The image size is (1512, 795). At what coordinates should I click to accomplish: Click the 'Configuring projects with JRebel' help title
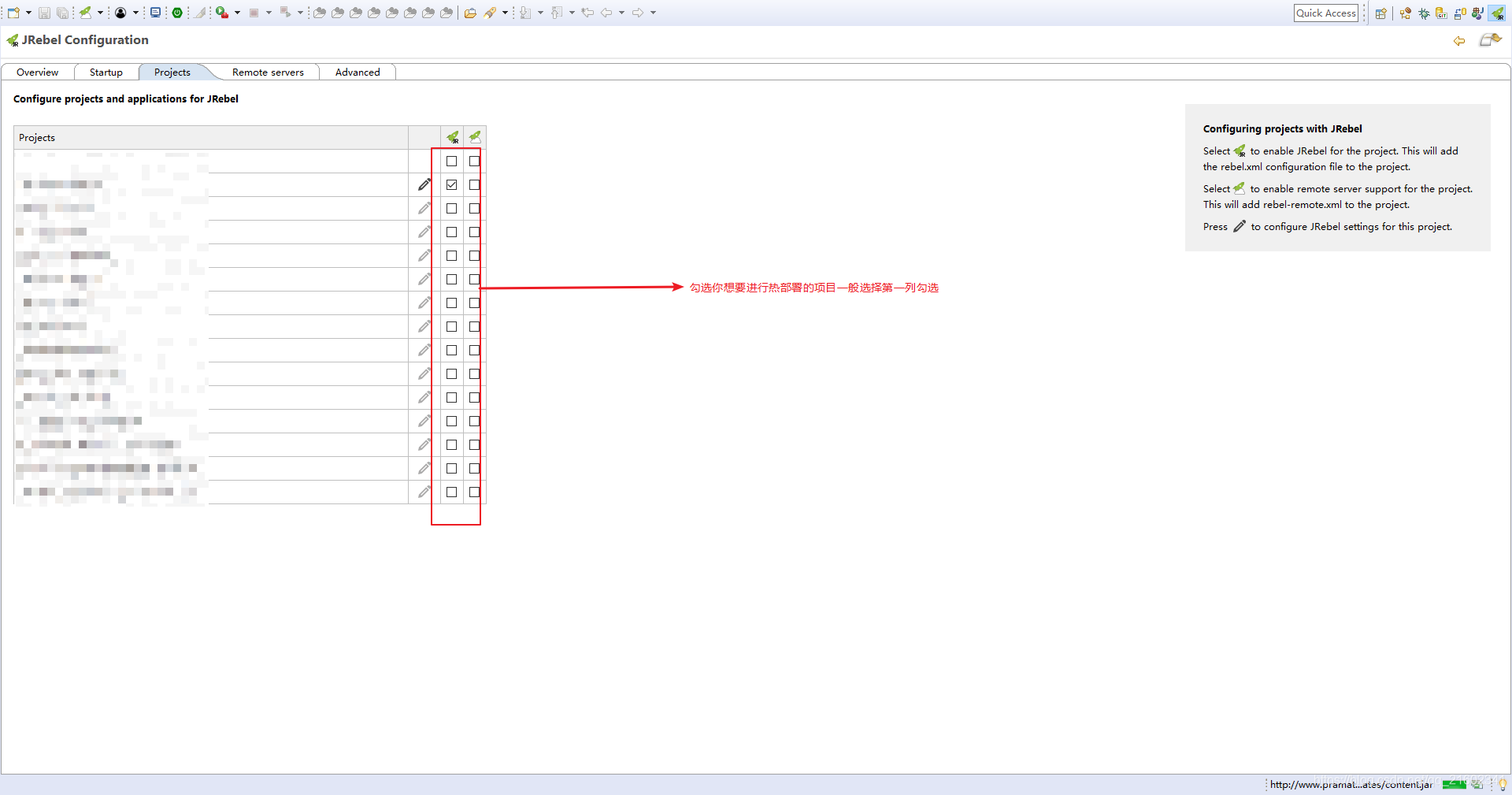pos(1282,129)
